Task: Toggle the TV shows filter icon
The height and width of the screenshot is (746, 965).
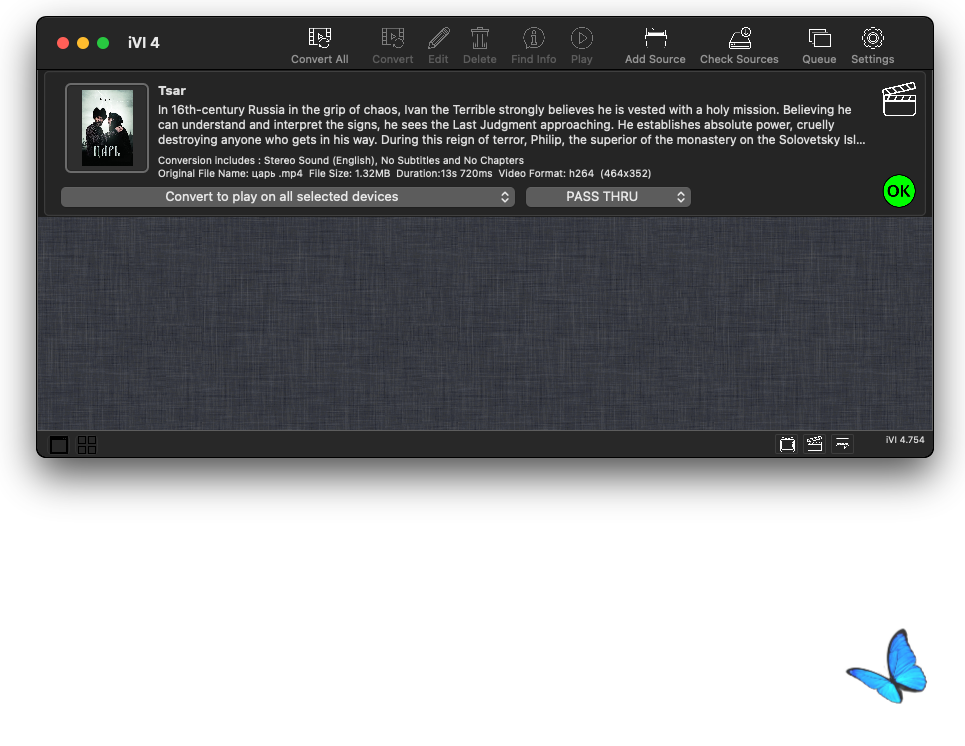Action: [787, 444]
